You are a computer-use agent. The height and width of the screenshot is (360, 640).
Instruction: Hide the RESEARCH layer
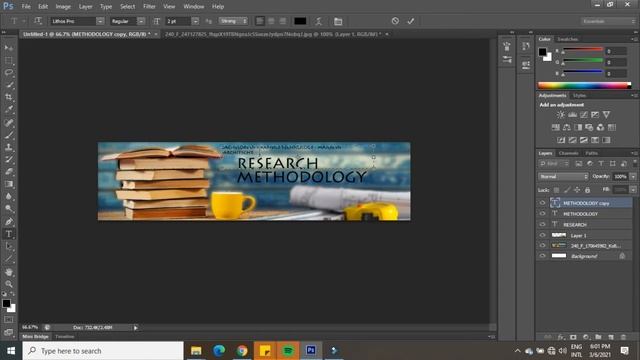pos(542,224)
